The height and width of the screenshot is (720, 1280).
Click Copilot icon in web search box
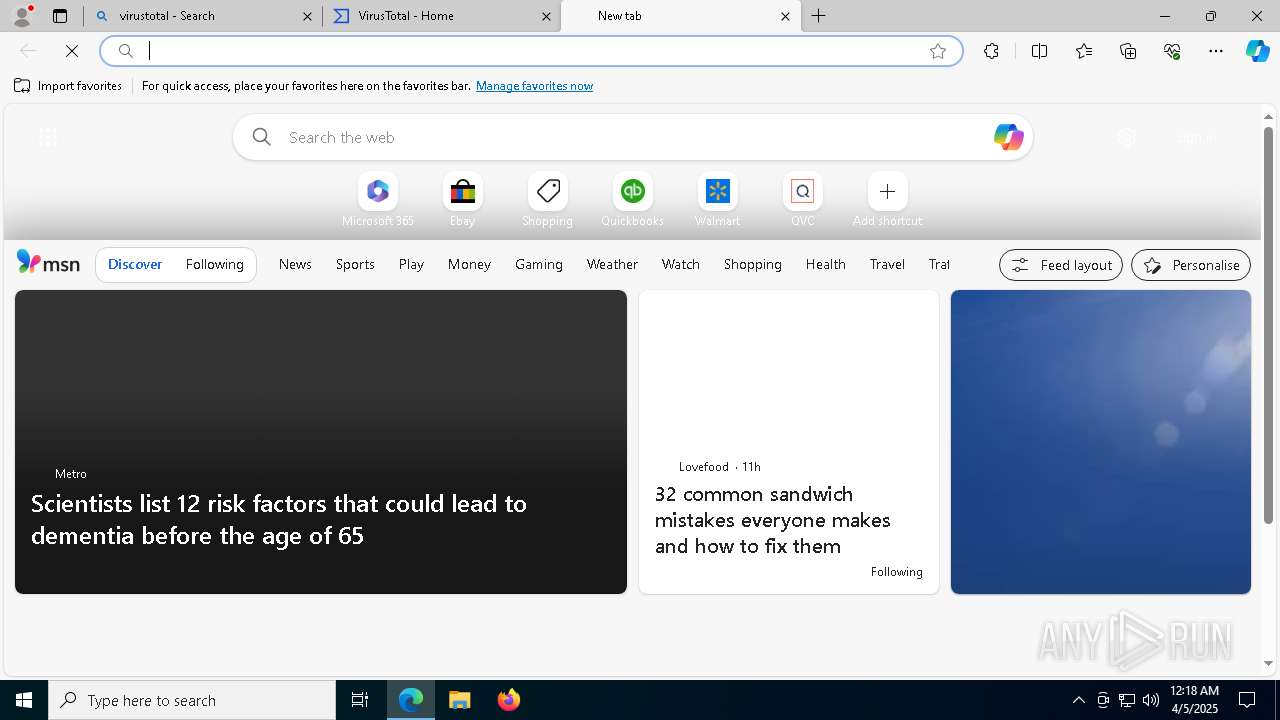tap(1008, 137)
